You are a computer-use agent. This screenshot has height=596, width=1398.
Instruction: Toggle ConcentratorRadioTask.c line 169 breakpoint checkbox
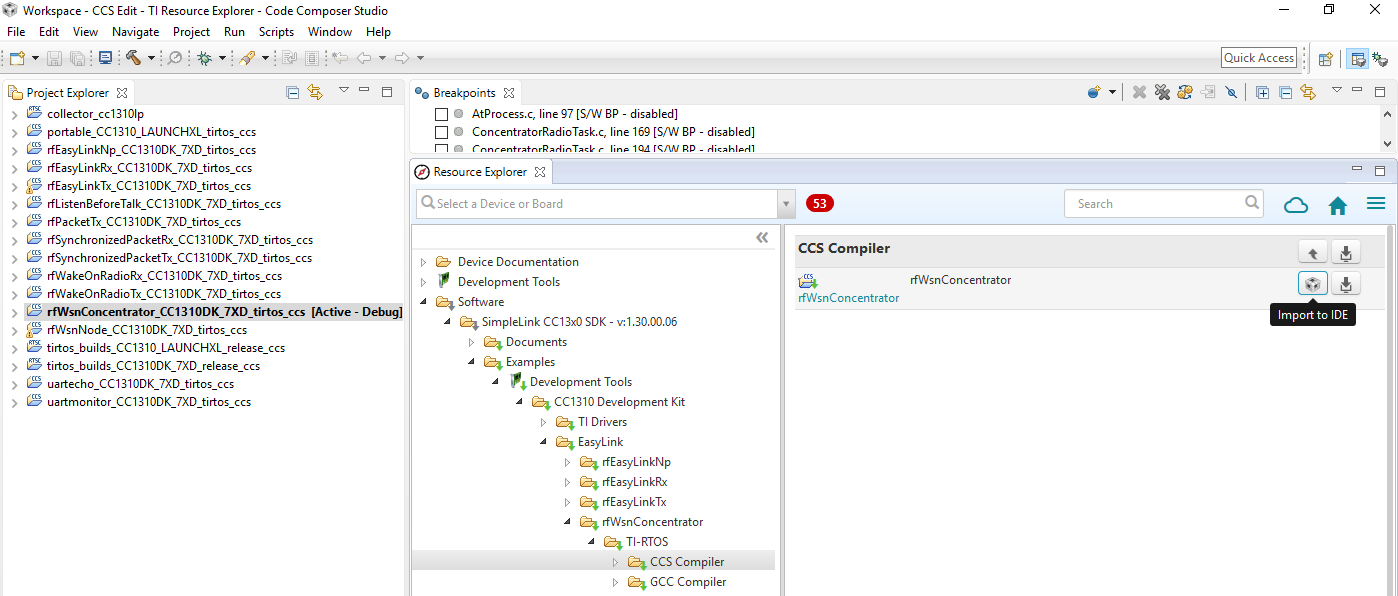coord(441,132)
